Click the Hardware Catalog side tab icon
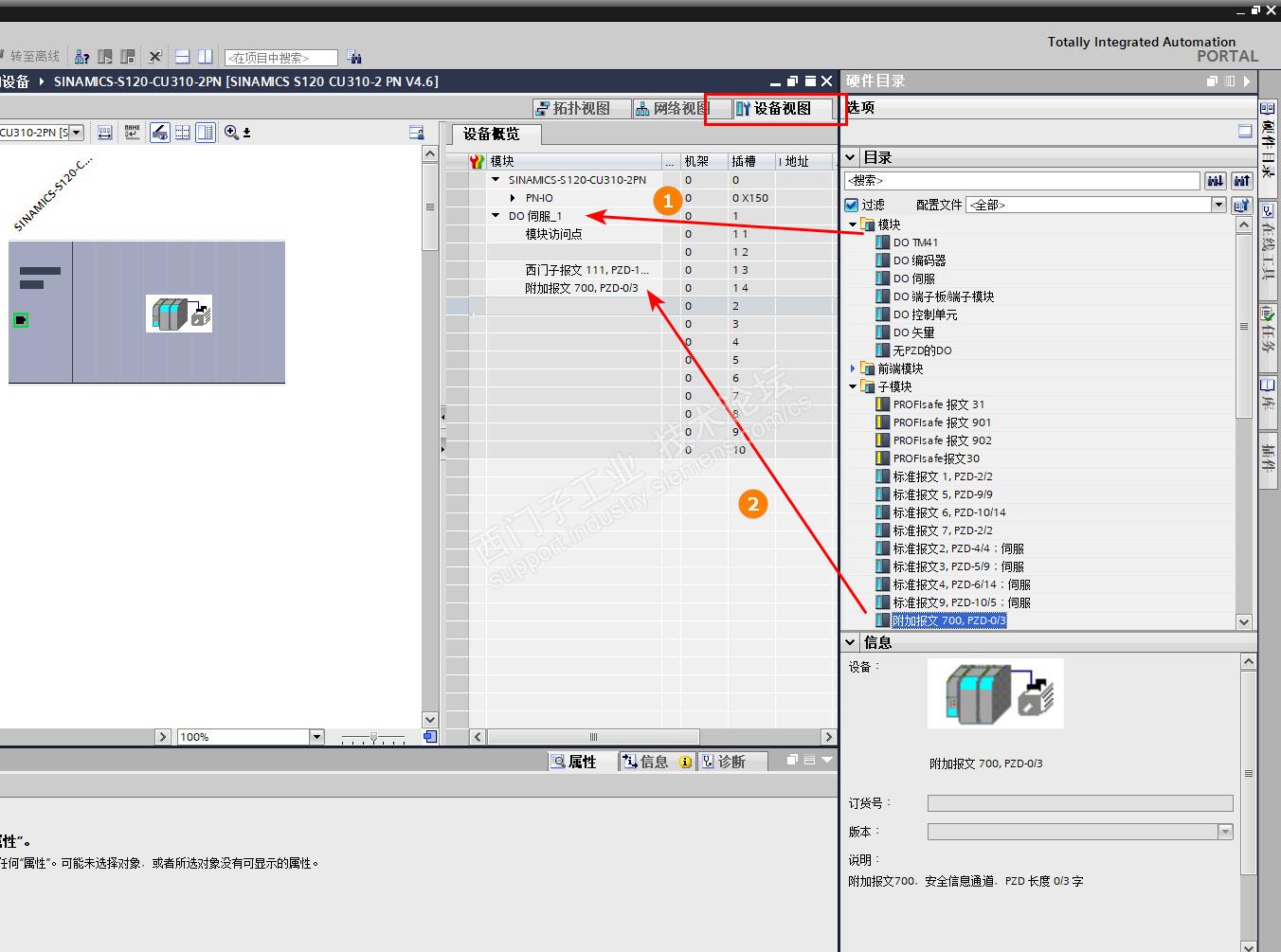Screen dimensions: 1281x952 click(1269, 107)
